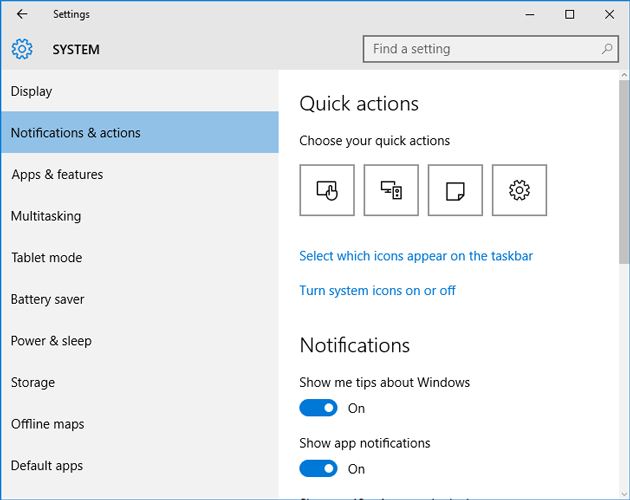Viewport: 630px width, 500px height.
Task: Click the SYSTEM gear icon in the header
Action: coord(22,49)
